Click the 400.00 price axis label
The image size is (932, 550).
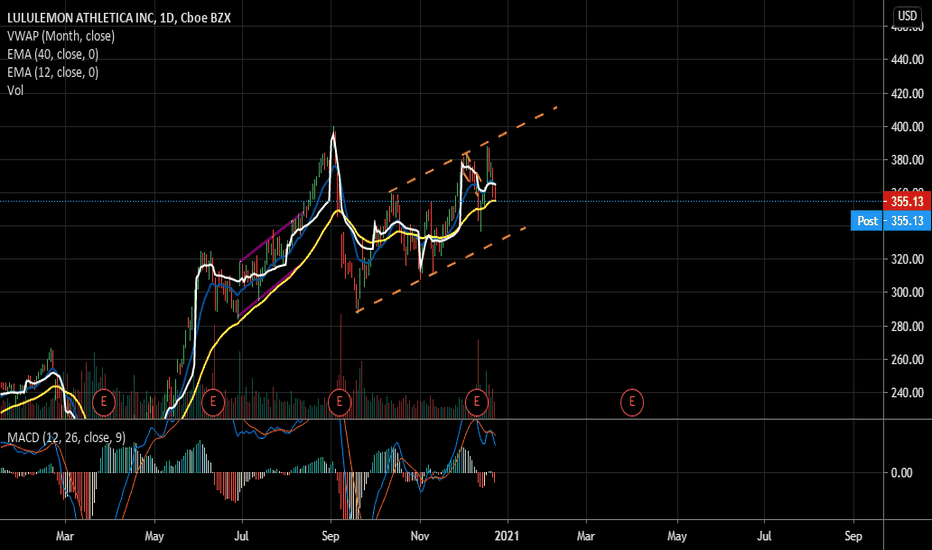(907, 127)
